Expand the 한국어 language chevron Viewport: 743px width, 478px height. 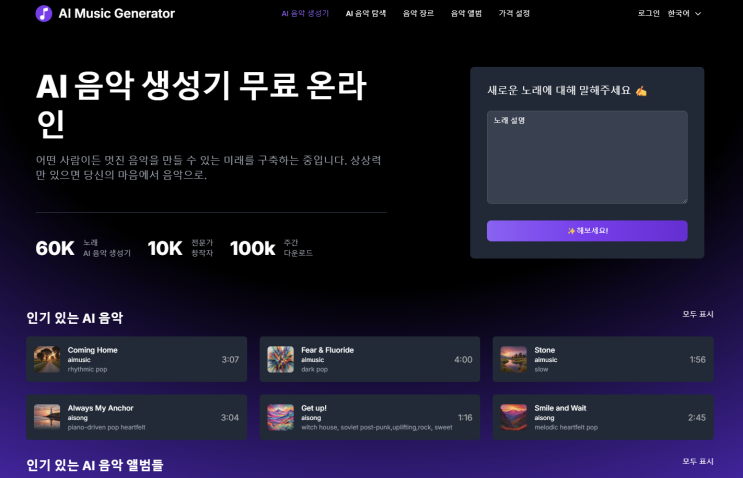coord(698,14)
